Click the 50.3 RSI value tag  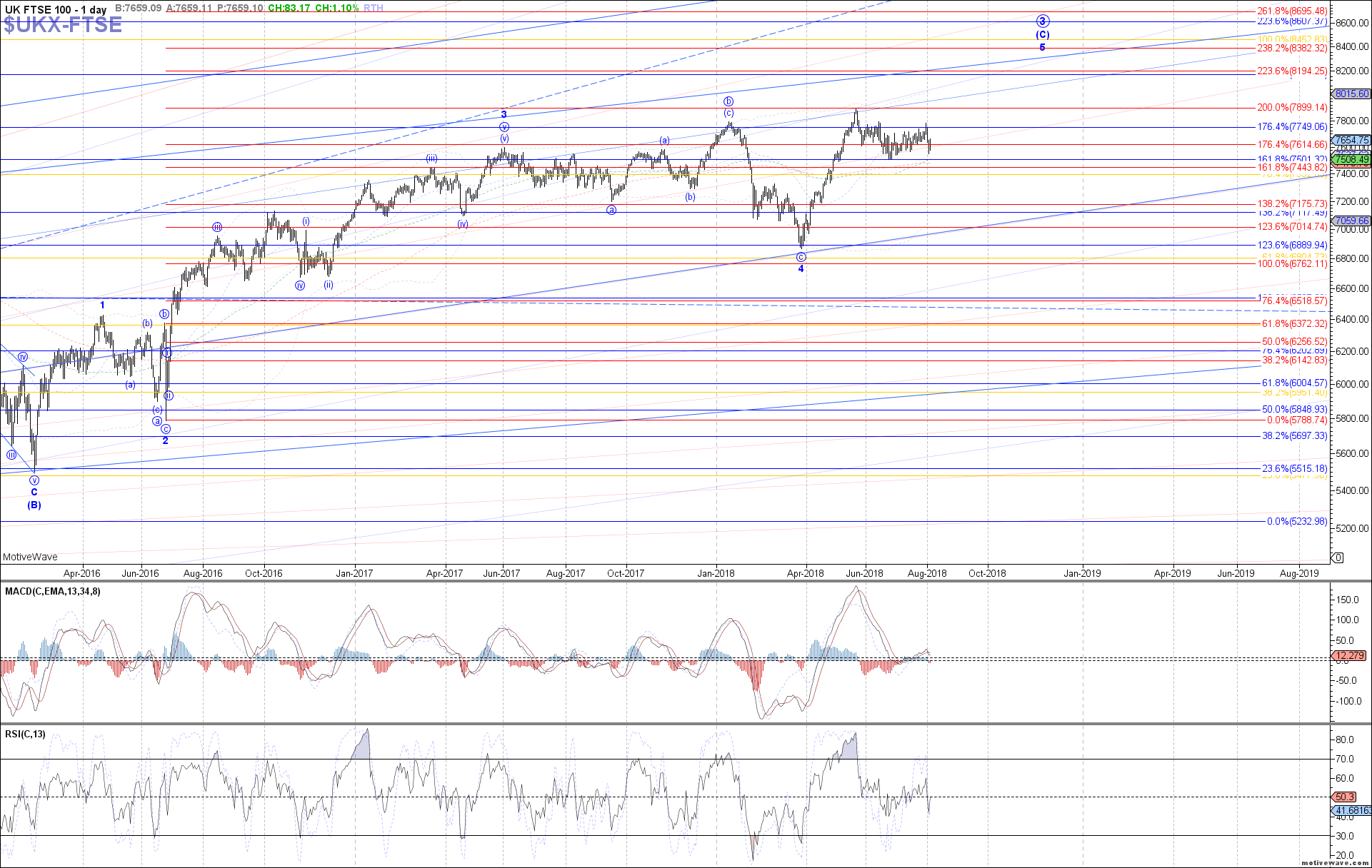tap(1344, 797)
